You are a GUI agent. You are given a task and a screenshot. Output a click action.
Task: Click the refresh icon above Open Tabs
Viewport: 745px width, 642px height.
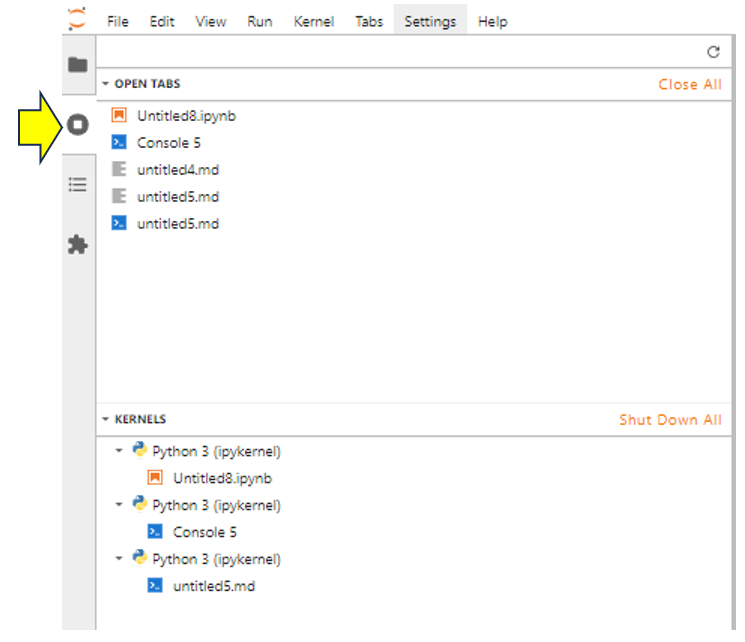713,52
